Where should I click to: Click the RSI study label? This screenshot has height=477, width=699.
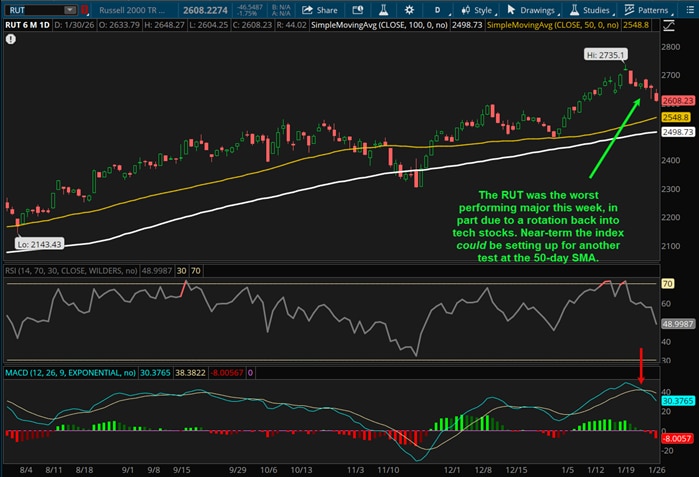click(71, 271)
